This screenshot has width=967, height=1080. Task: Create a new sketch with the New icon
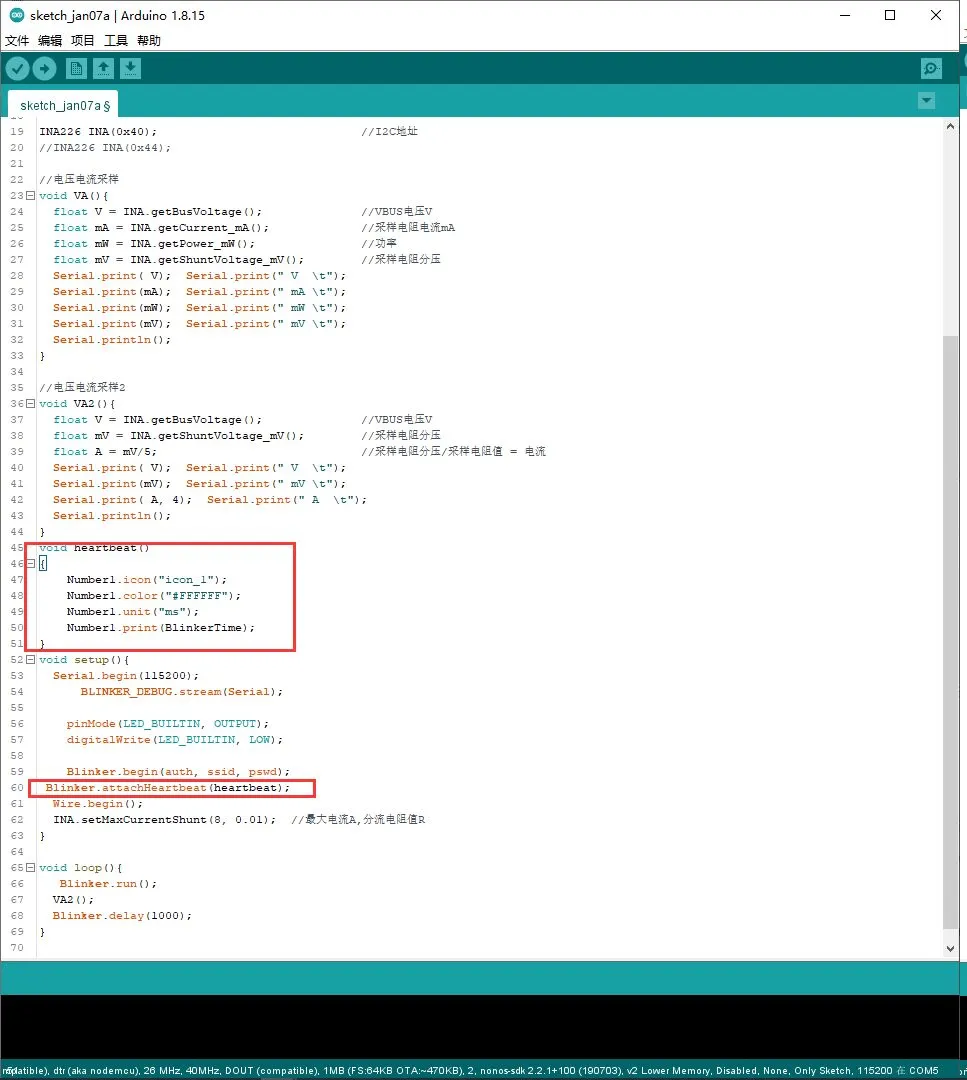tap(76, 68)
